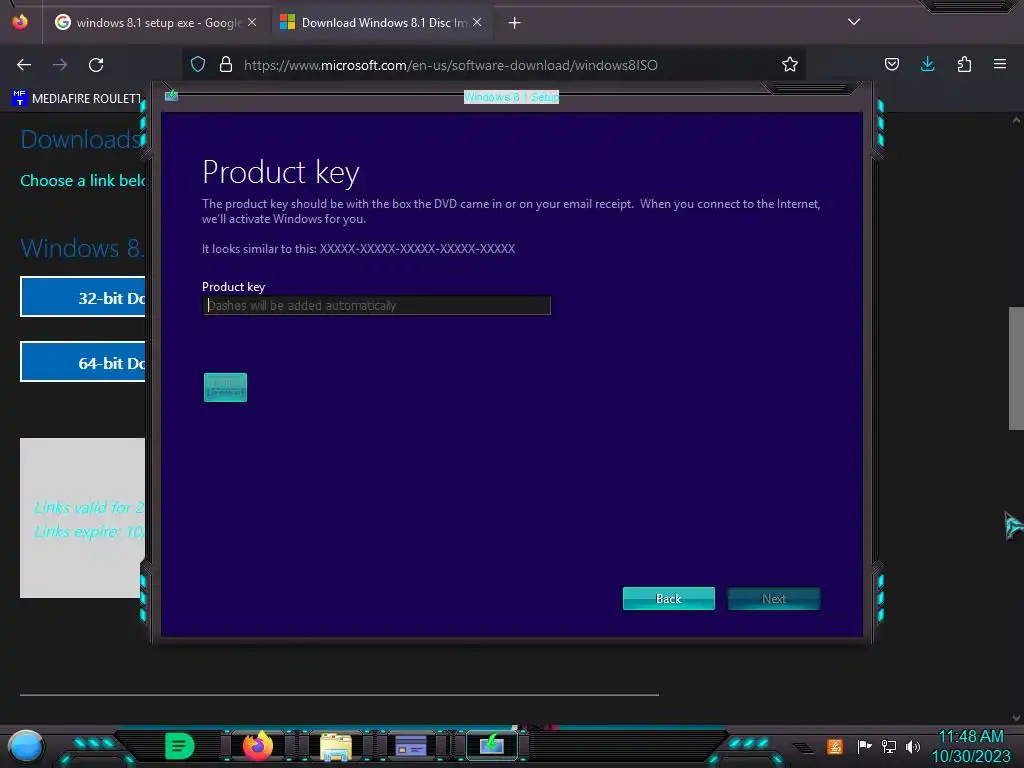Viewport: 1024px width, 768px height.
Task: Click the site padlock security icon
Action: [226, 64]
